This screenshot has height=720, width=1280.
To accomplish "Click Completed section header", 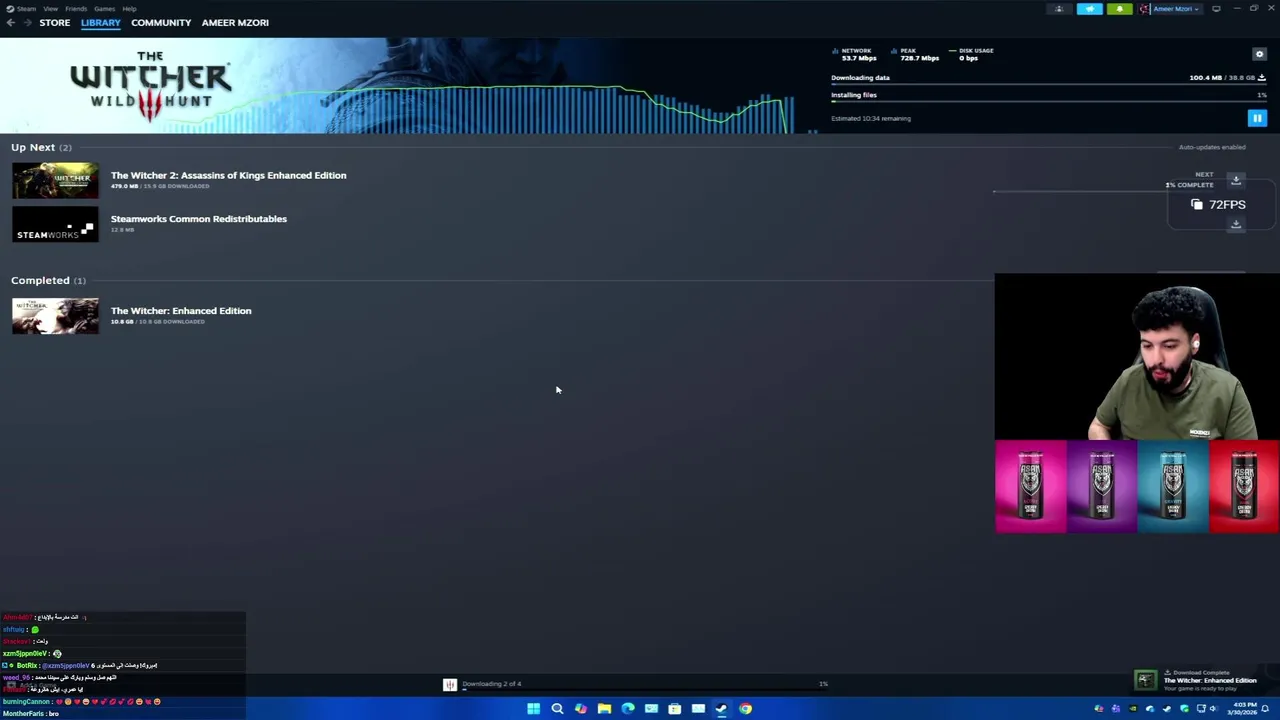I will pyautogui.click(x=48, y=280).
